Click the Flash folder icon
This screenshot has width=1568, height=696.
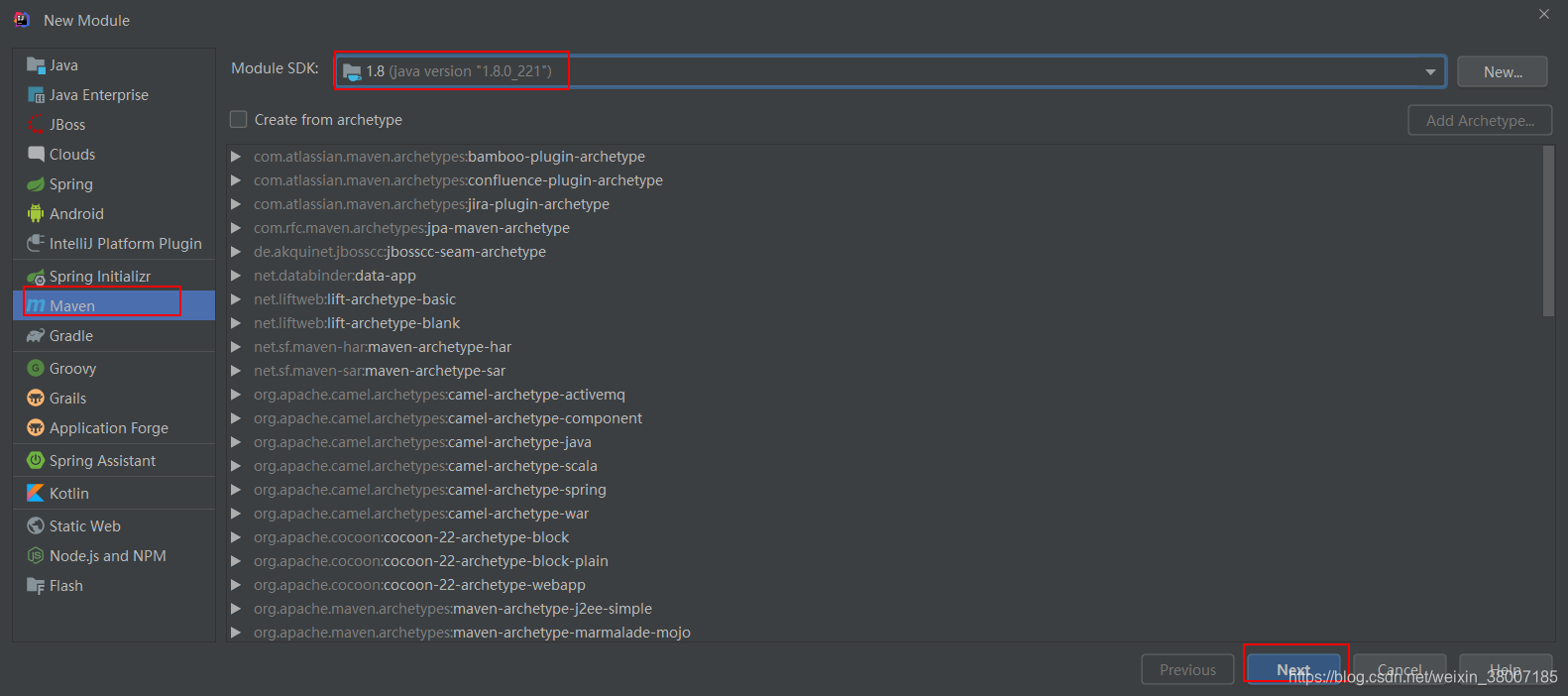click(x=36, y=586)
